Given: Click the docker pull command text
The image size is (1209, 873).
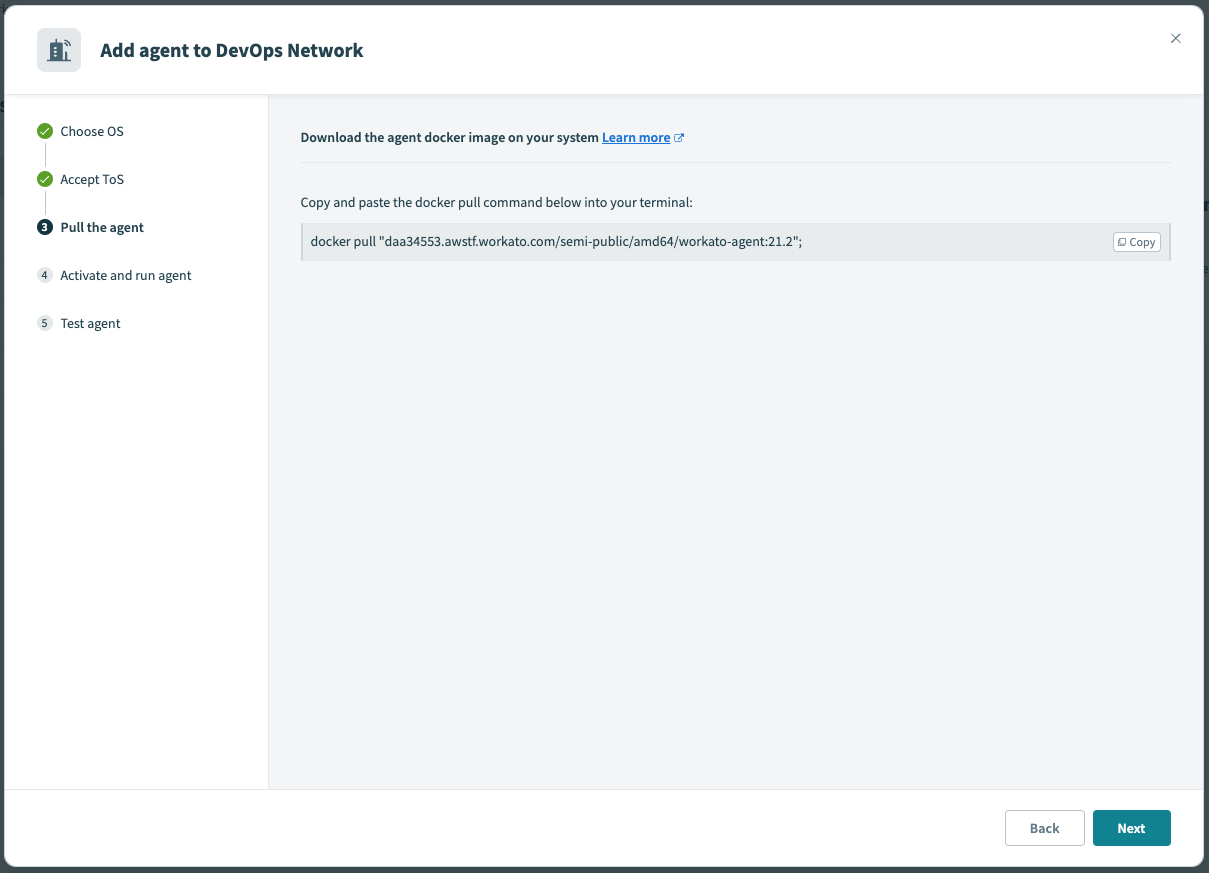Looking at the screenshot, I should [556, 242].
